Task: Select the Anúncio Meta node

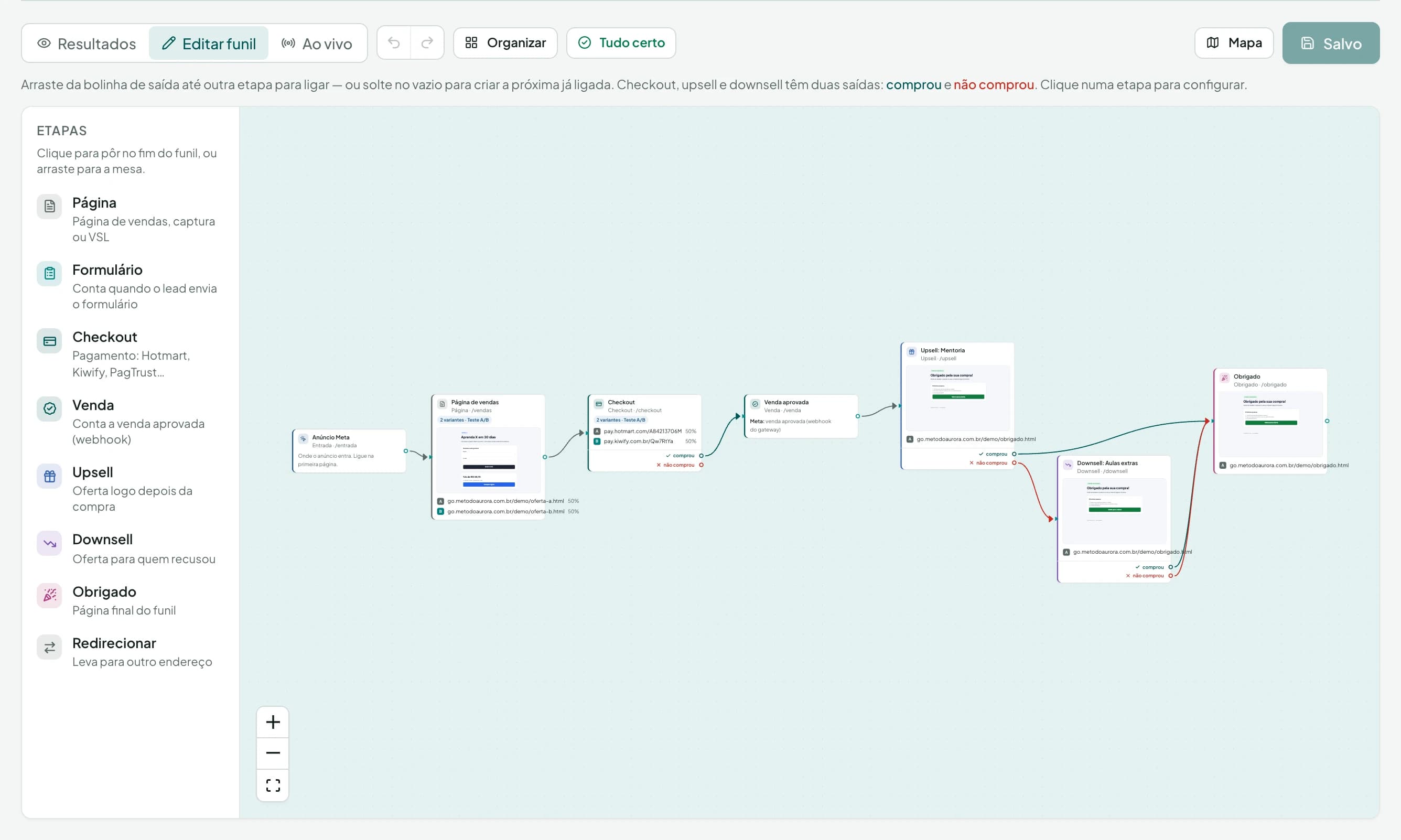Action: (349, 450)
